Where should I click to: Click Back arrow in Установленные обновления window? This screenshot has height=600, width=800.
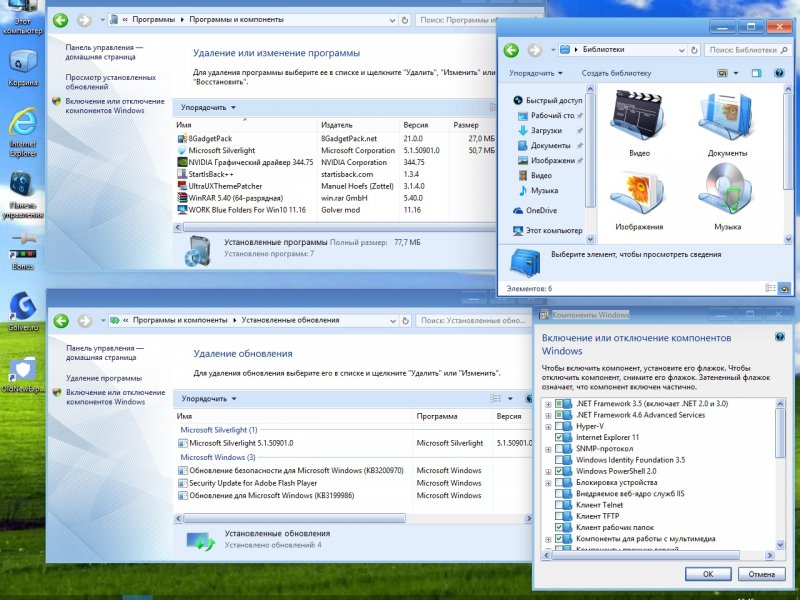[61, 320]
